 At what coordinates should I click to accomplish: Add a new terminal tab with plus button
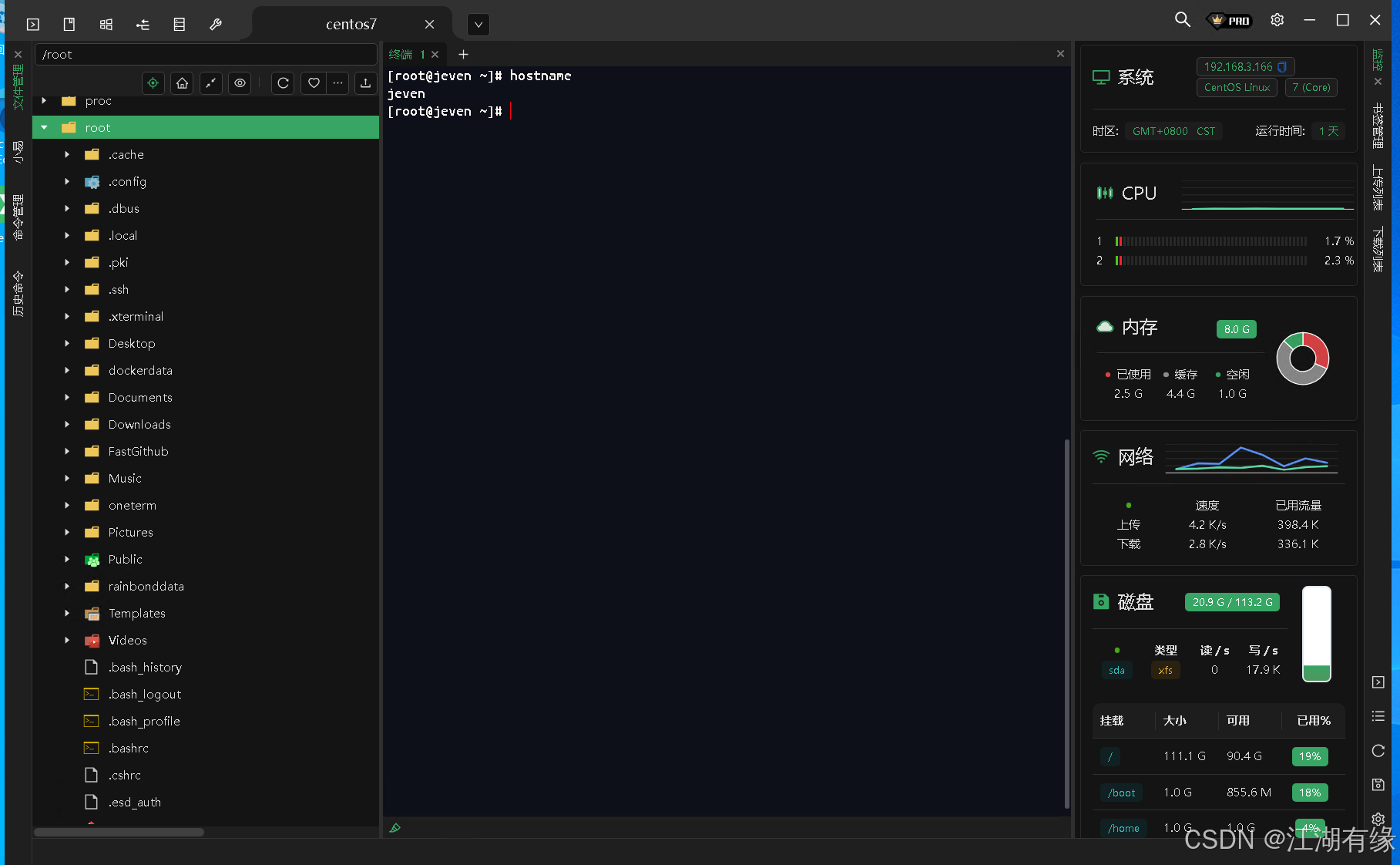click(463, 55)
